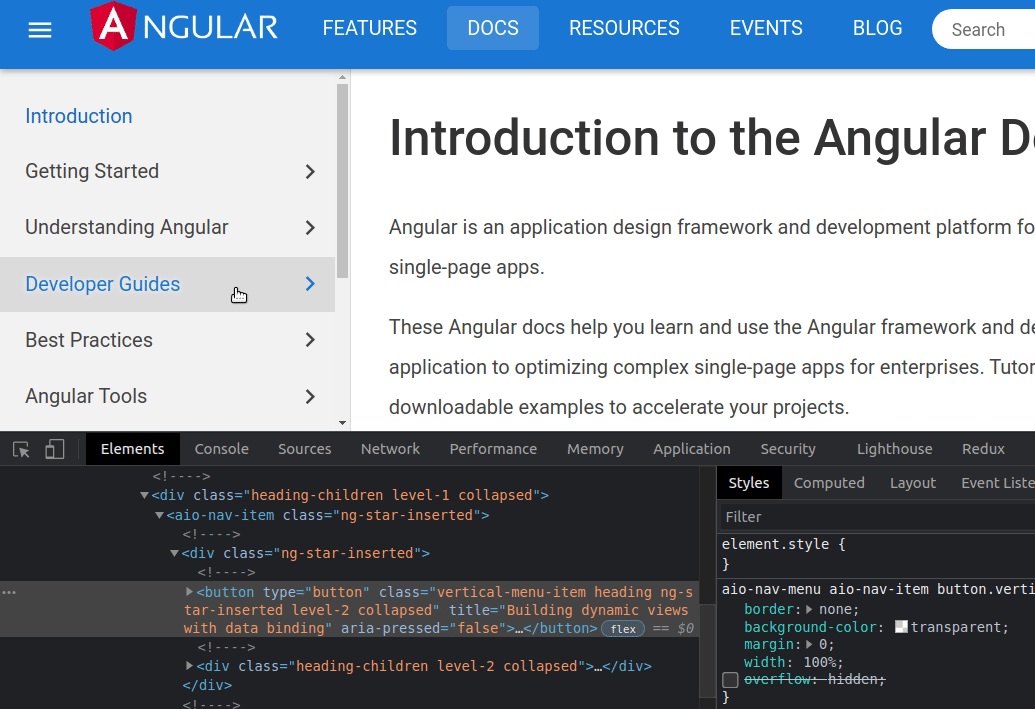Collapse the aio-nav-item element node

pos(160,515)
